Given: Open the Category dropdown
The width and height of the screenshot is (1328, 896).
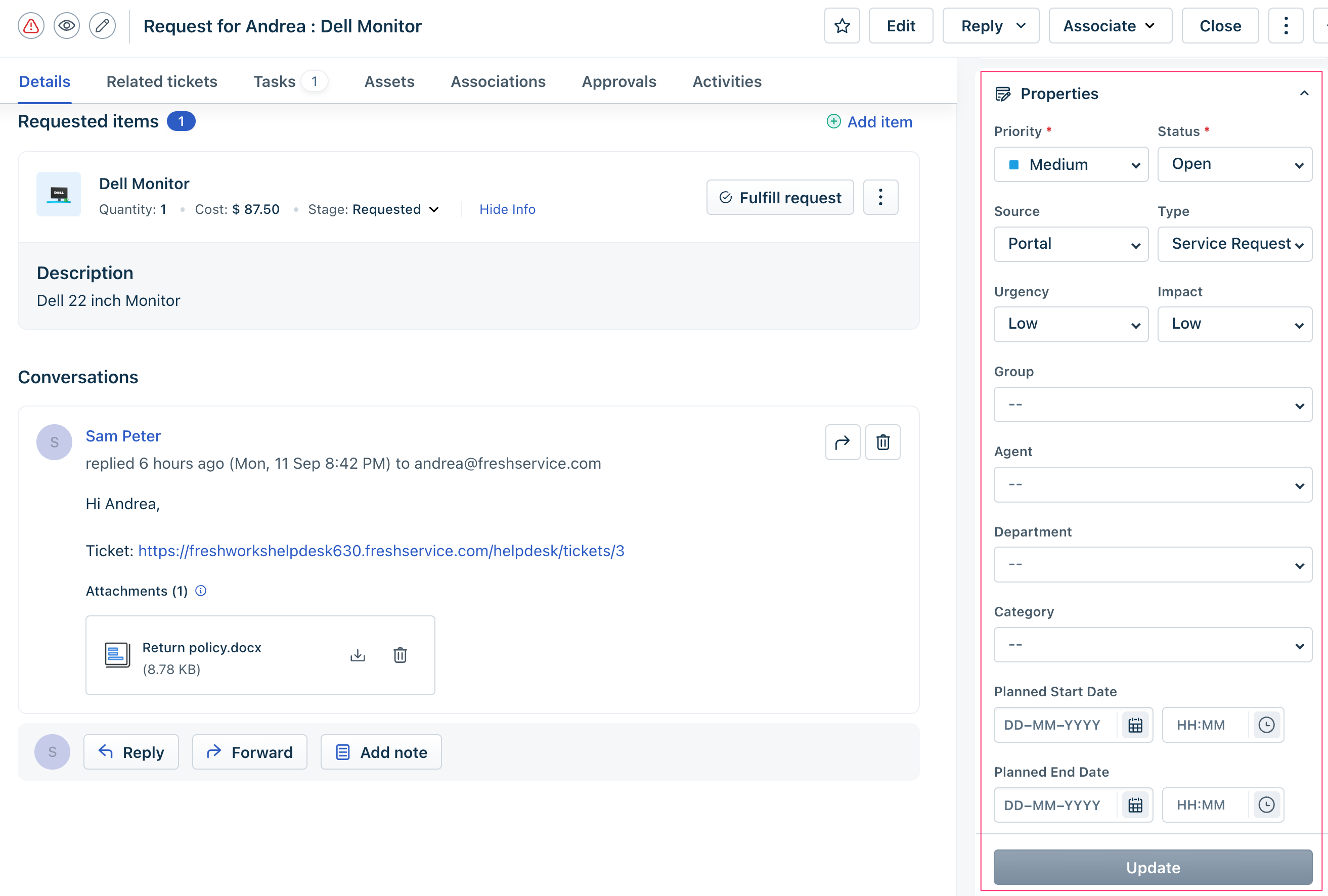Looking at the screenshot, I should click(x=1153, y=645).
